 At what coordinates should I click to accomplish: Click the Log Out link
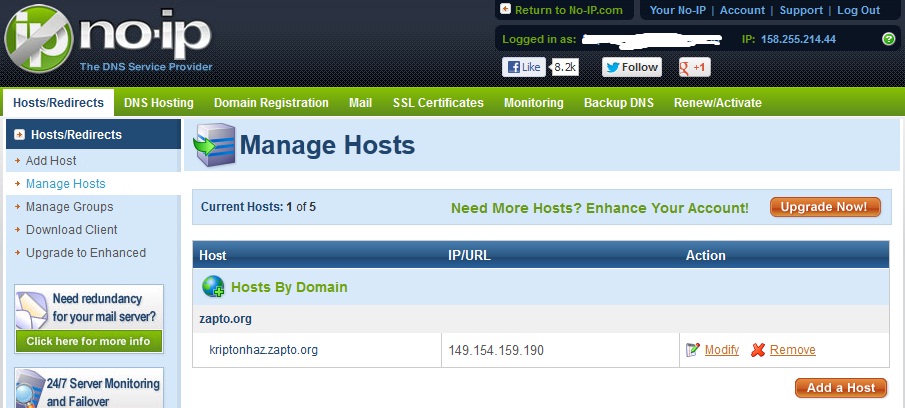858,10
